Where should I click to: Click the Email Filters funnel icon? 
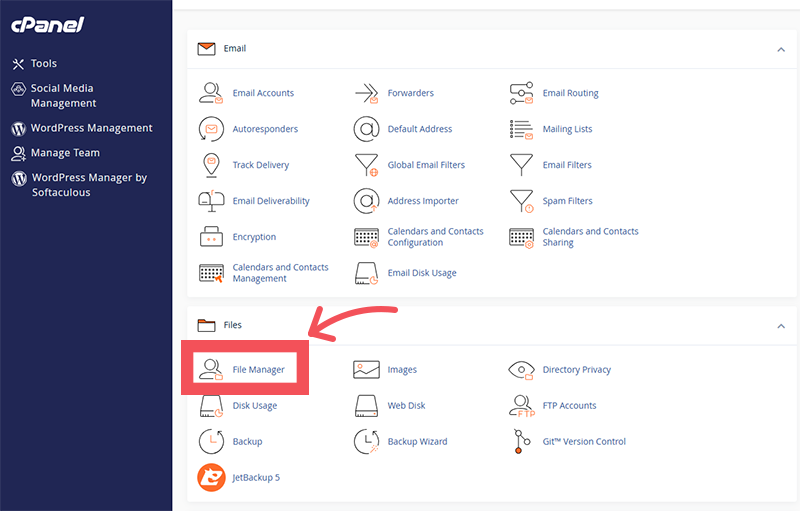click(x=521, y=165)
